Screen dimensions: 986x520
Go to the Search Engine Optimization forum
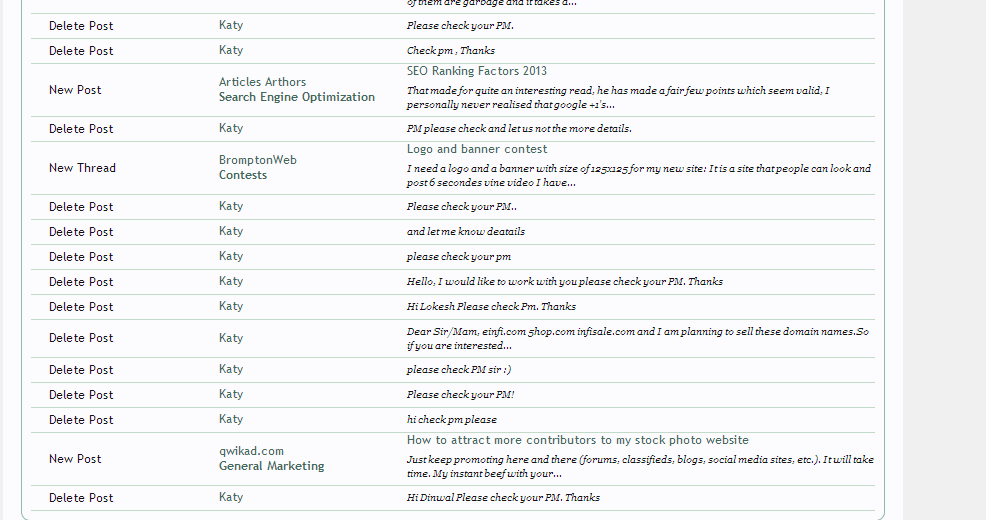tap(297, 97)
